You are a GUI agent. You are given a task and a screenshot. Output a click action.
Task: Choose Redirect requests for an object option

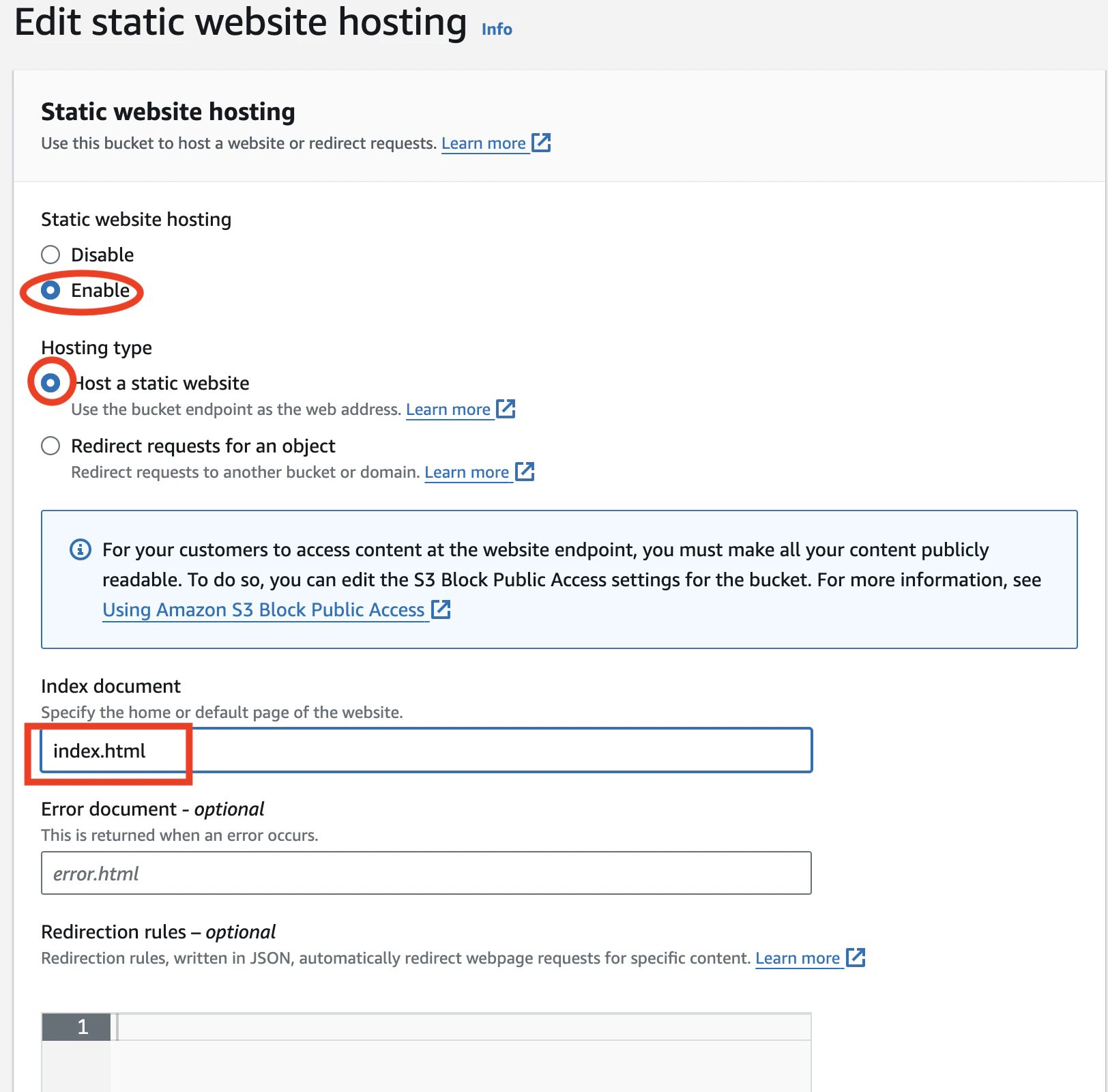pyautogui.click(x=50, y=446)
